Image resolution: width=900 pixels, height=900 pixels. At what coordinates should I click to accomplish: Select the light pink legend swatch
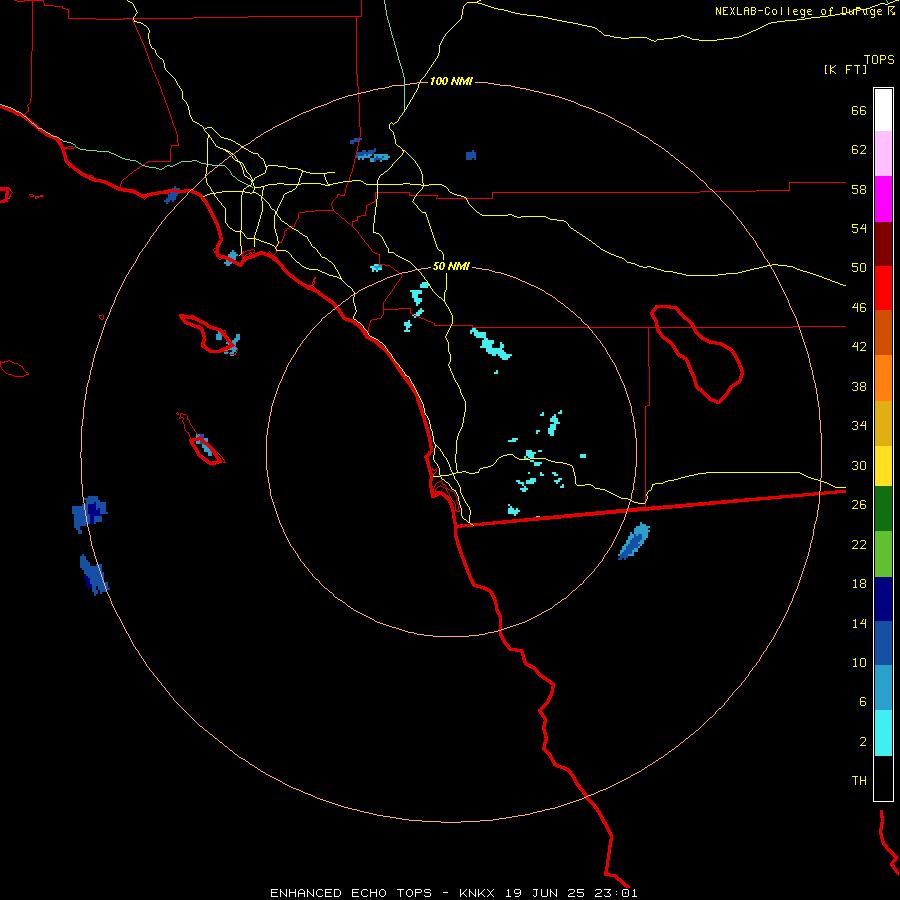[x=883, y=154]
